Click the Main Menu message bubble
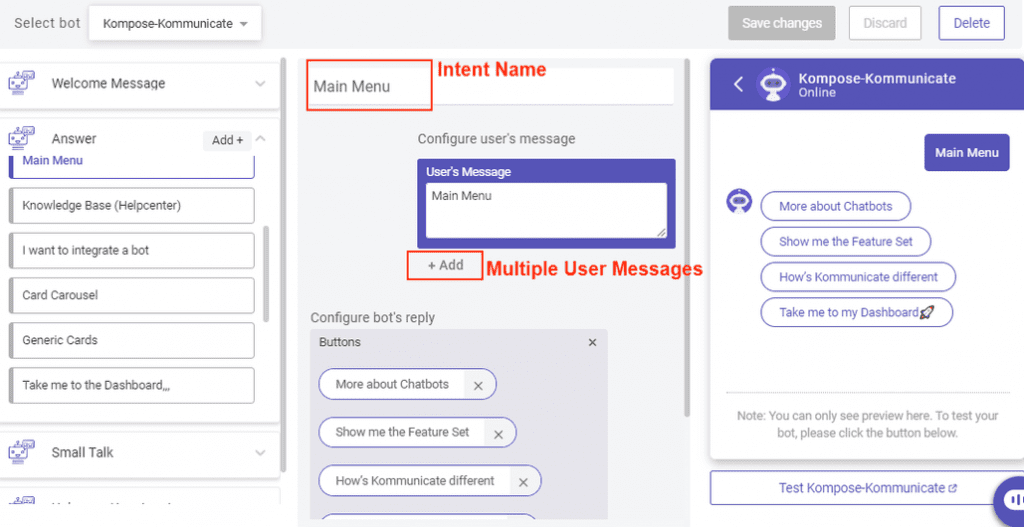Viewport: 1024px width, 527px height. point(967,153)
